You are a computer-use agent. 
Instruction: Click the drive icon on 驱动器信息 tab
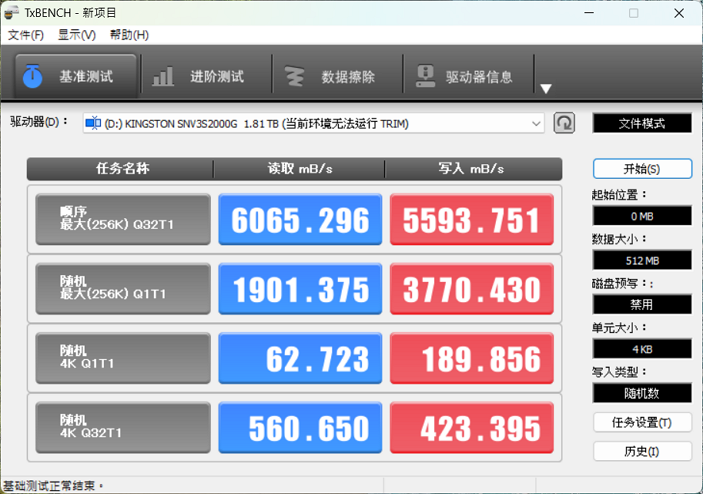(425, 76)
